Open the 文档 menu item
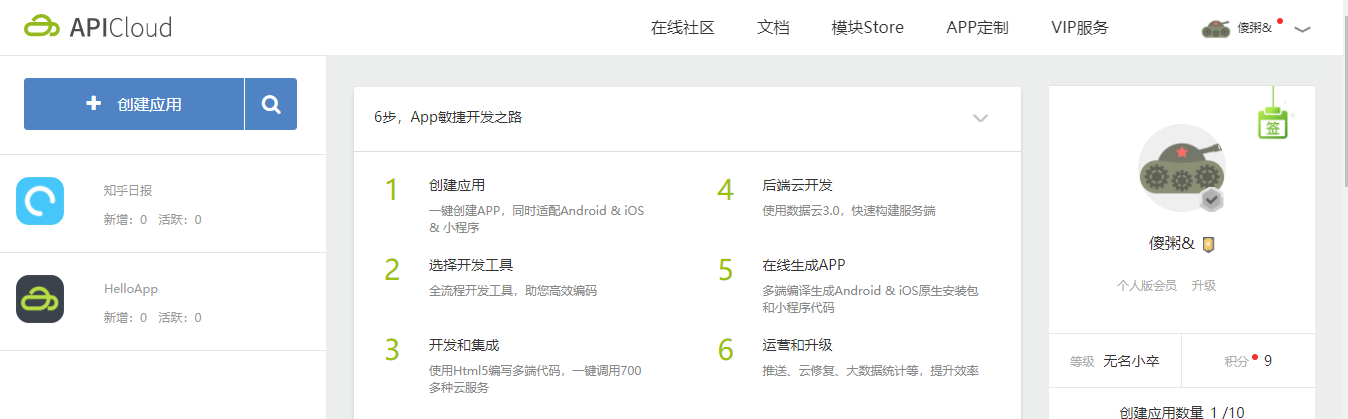Screen dimensions: 1348x419 tap(773, 28)
